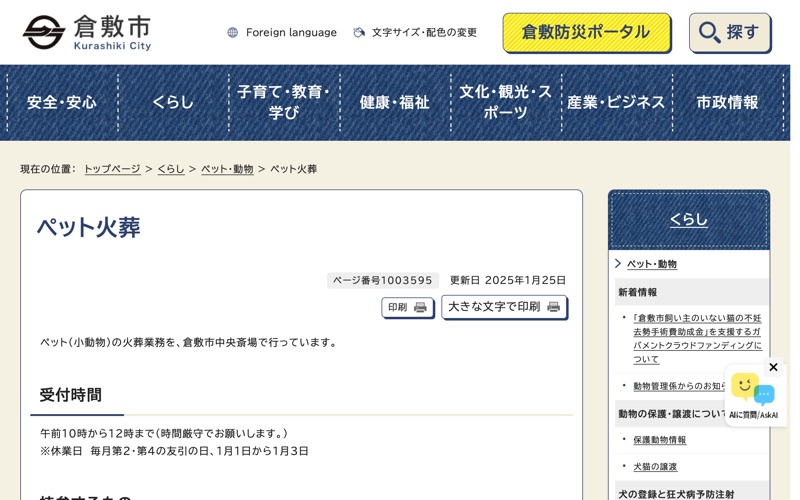Click the palette icon for text size settings

point(359,33)
